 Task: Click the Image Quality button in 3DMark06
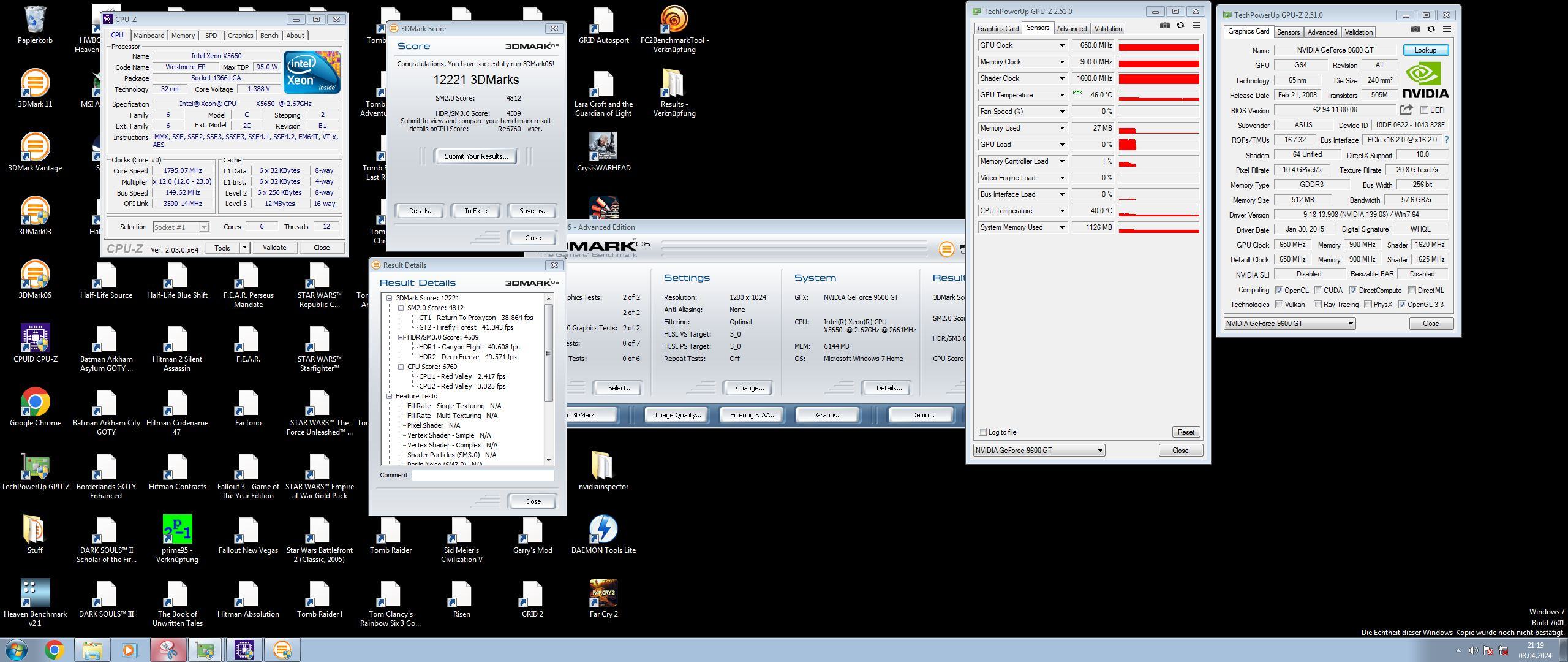point(677,415)
